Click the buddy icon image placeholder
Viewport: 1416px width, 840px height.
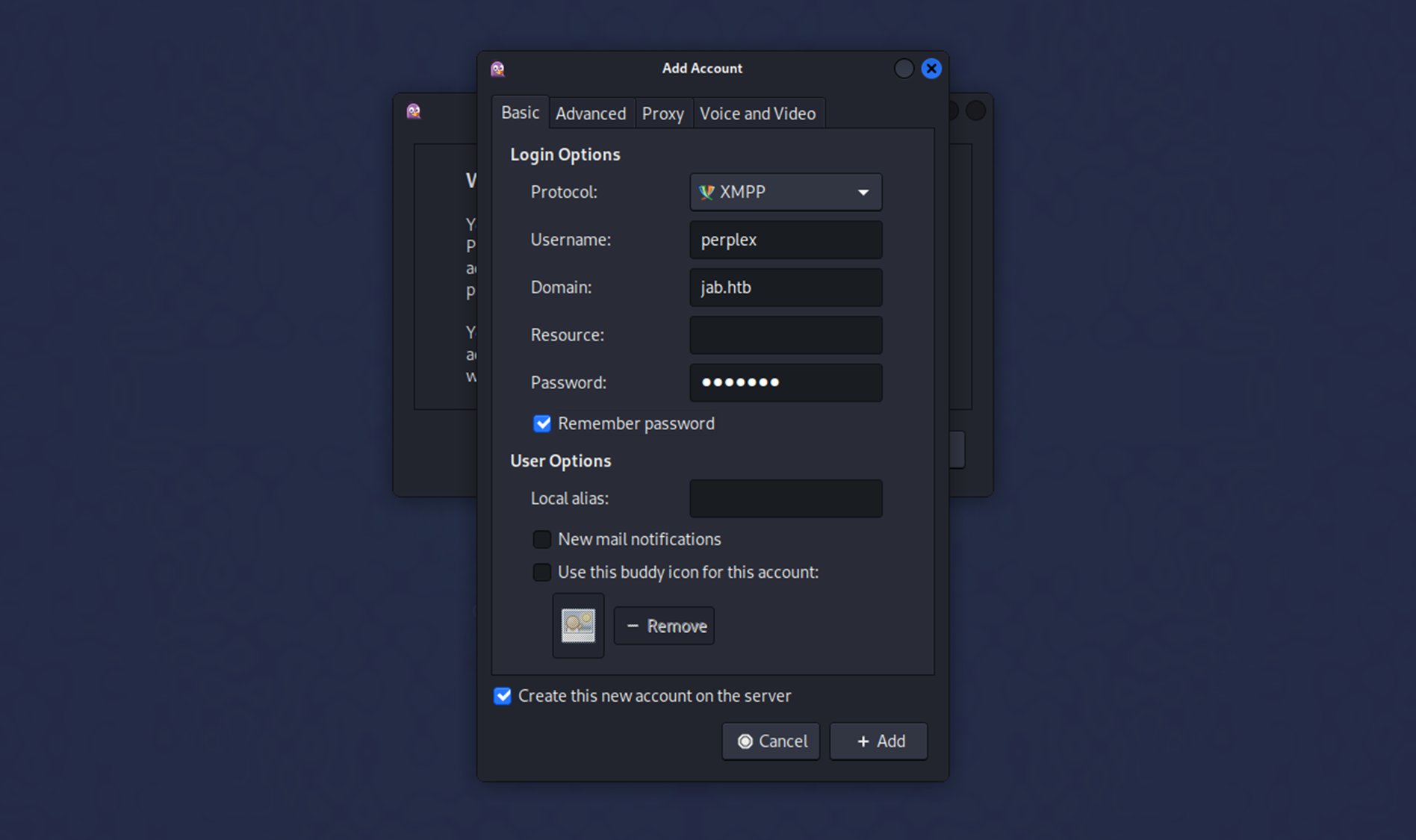click(x=578, y=626)
